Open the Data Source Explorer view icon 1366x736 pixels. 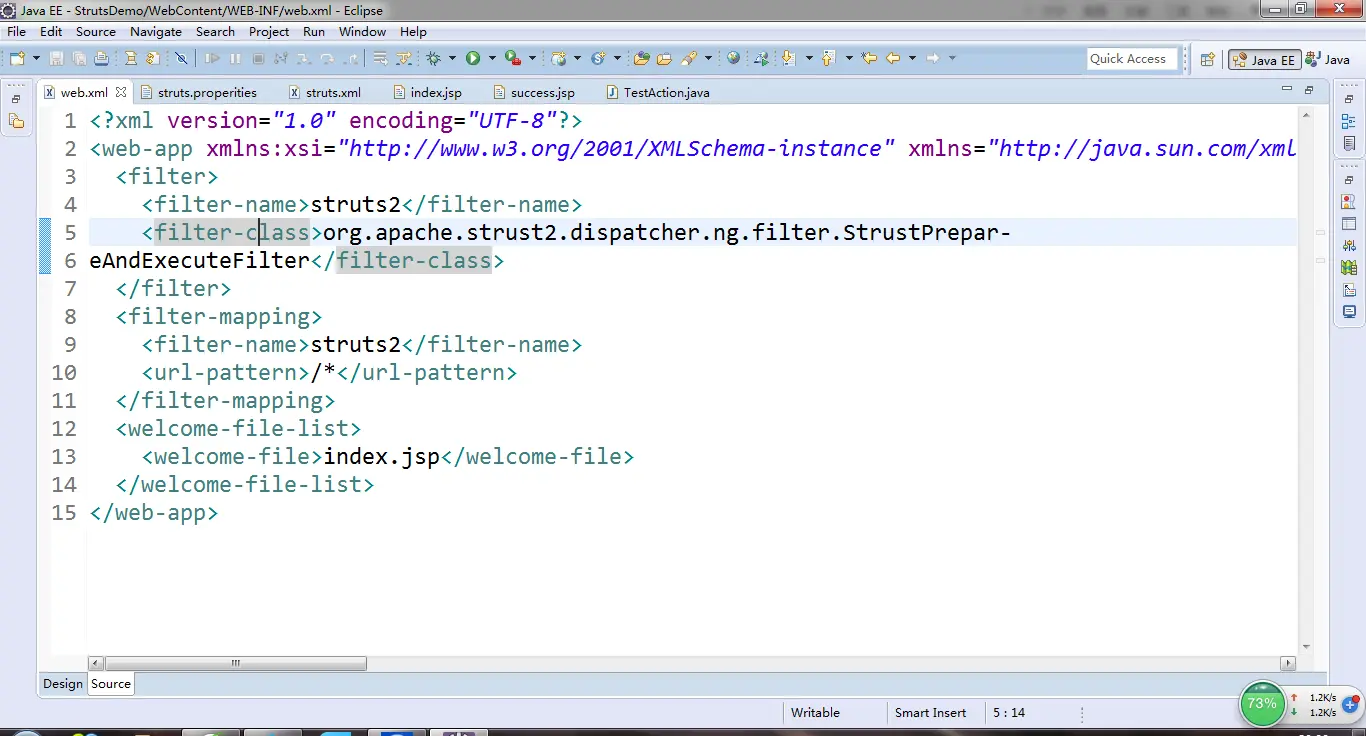point(1349,268)
